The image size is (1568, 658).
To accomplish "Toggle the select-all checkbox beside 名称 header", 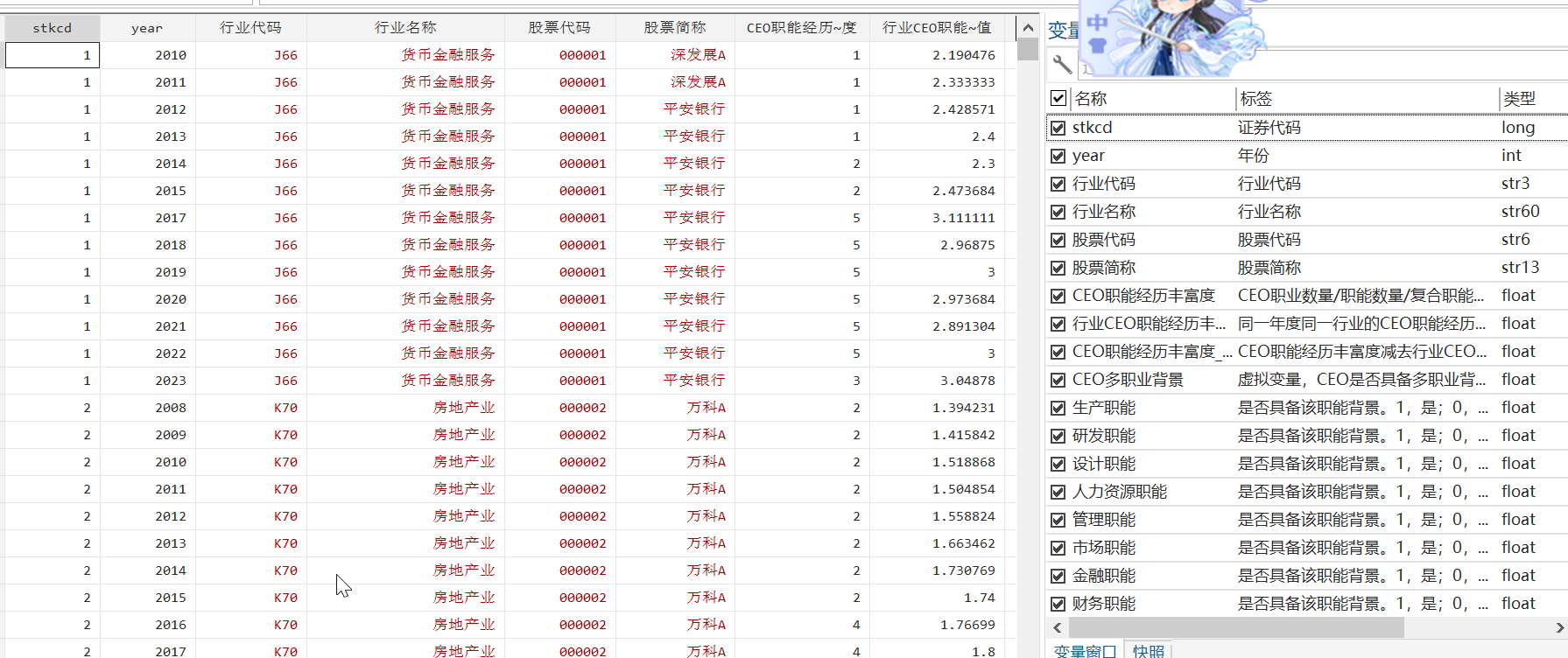I will (x=1058, y=98).
